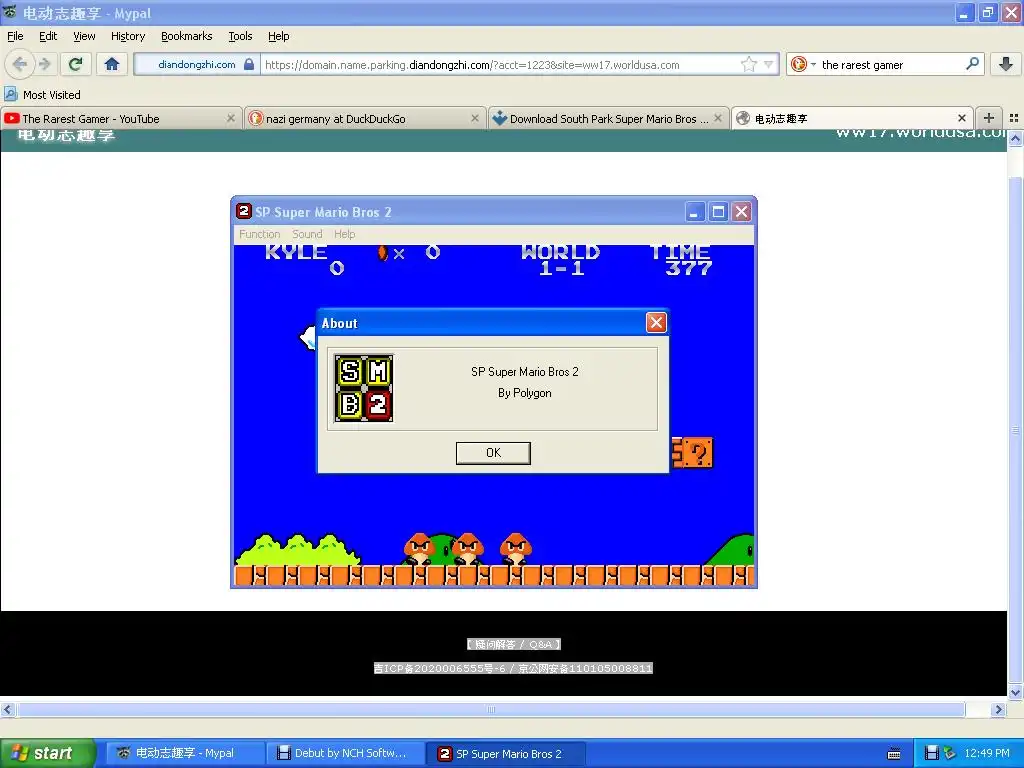Click the 京公网安备110105008811 link
The width and height of the screenshot is (1024, 768).
(x=586, y=668)
